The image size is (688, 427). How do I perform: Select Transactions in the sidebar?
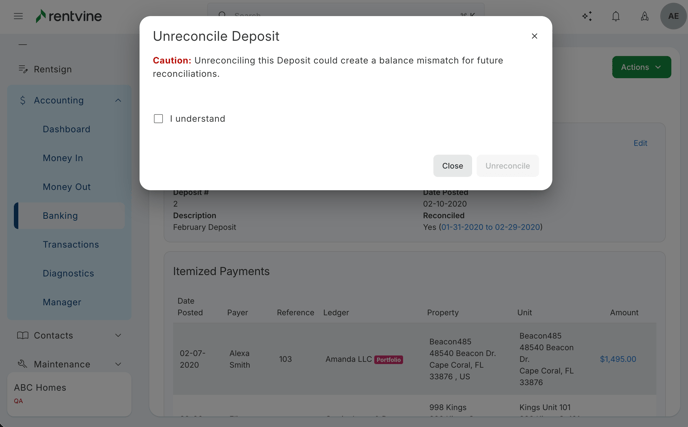(71, 244)
